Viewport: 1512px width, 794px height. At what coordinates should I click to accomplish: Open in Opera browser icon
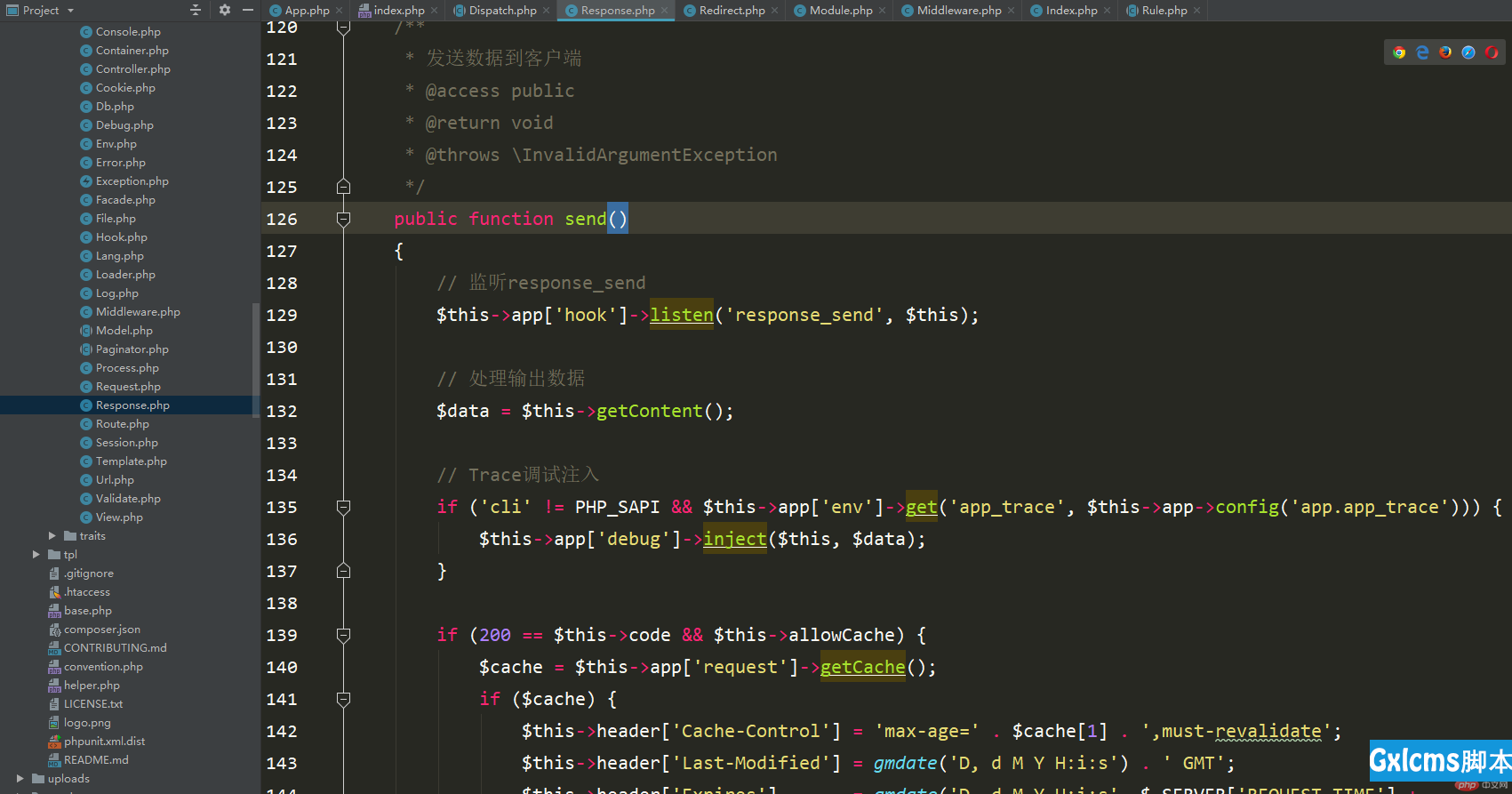click(x=1492, y=52)
